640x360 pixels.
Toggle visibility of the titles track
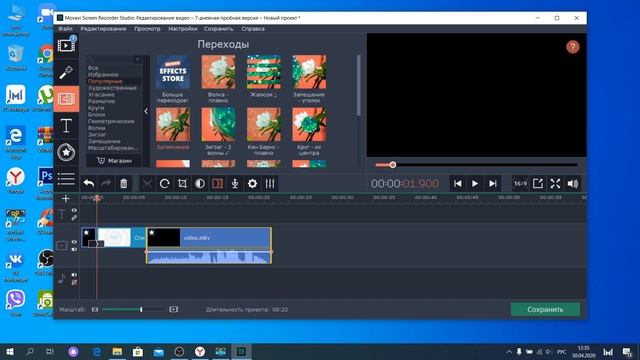click(74, 211)
